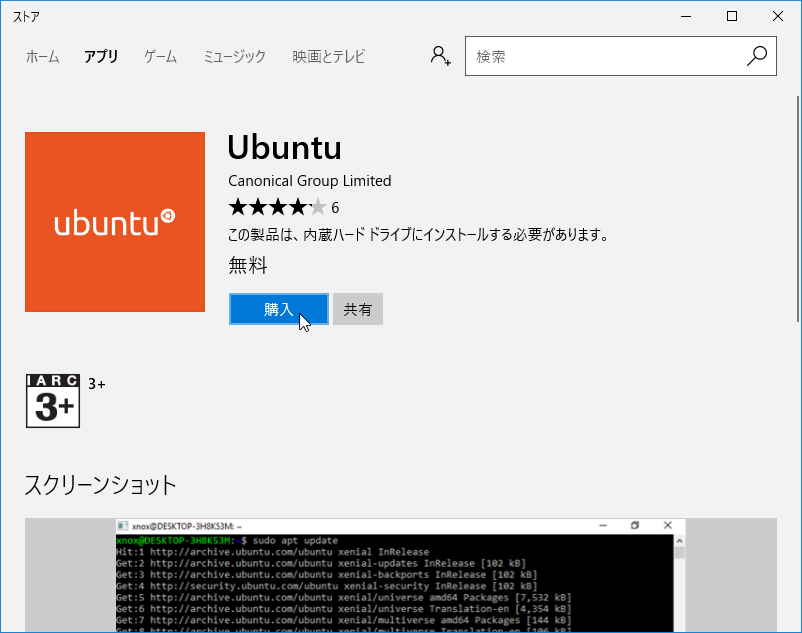
Task: Click the sign-in account icon
Action: 440,56
